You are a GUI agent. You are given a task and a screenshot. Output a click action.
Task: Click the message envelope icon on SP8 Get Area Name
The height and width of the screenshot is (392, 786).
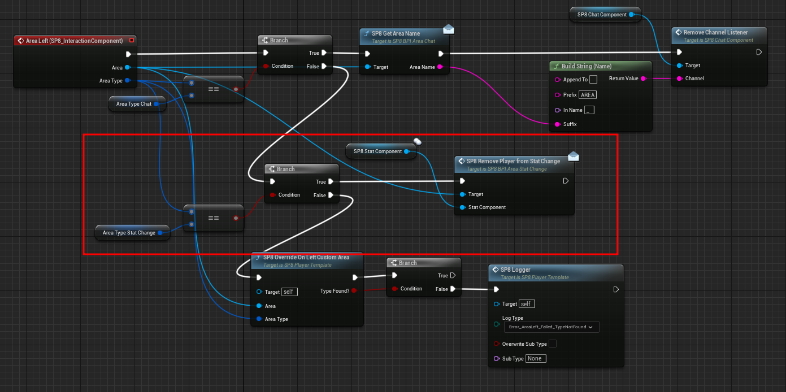449,30
